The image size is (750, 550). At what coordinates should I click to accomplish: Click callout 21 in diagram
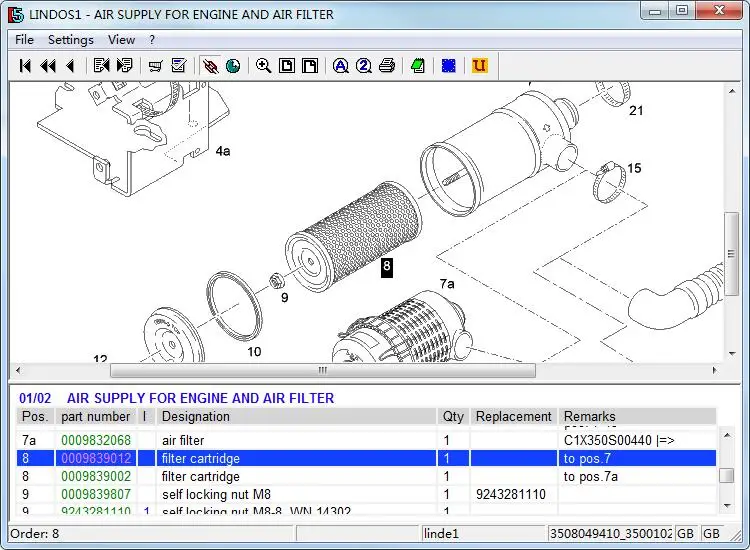(636, 111)
